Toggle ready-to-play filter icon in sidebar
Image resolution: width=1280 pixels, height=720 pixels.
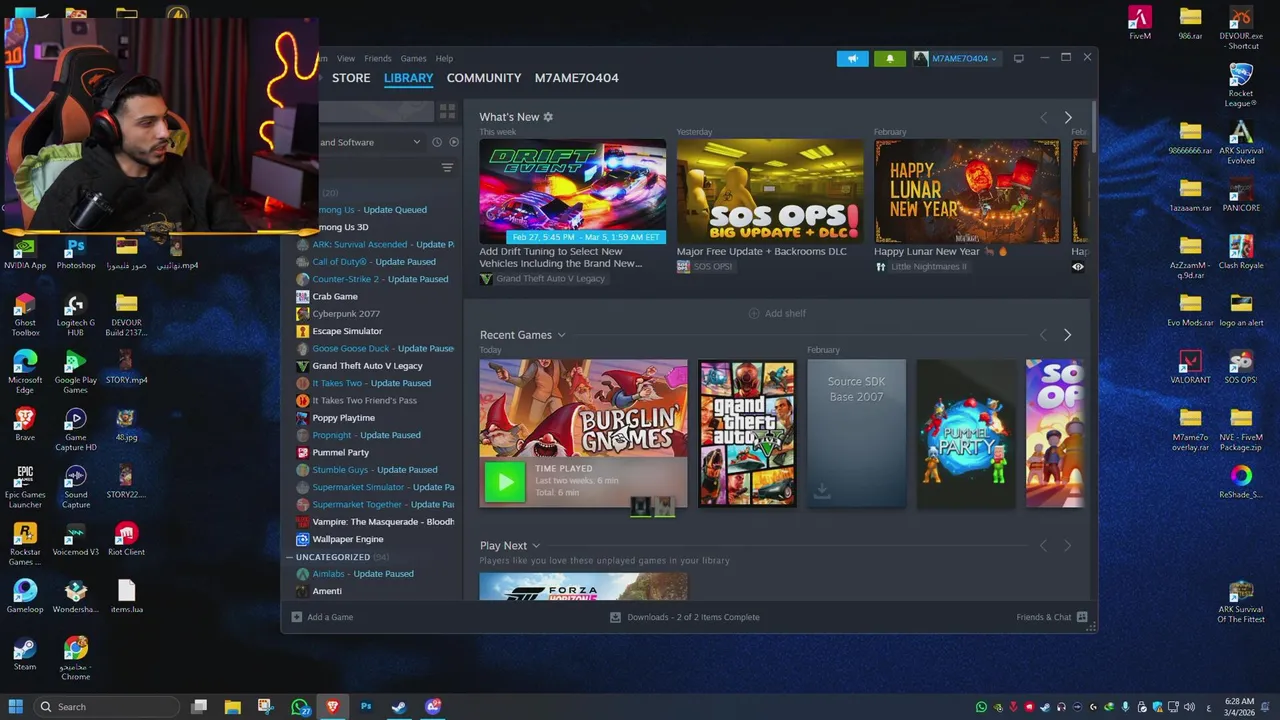(x=454, y=142)
